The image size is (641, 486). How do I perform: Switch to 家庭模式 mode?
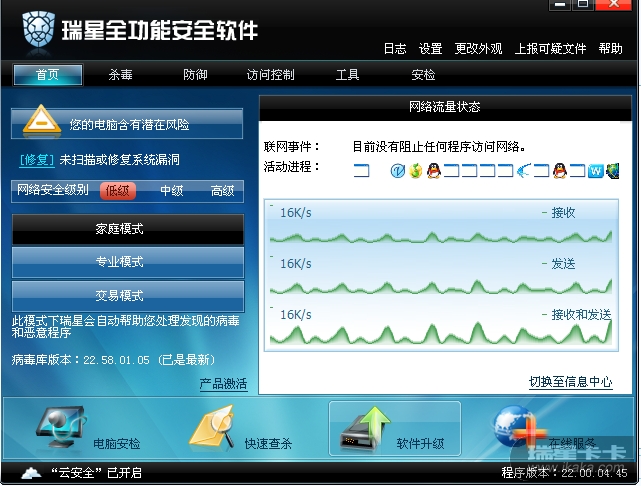point(128,229)
